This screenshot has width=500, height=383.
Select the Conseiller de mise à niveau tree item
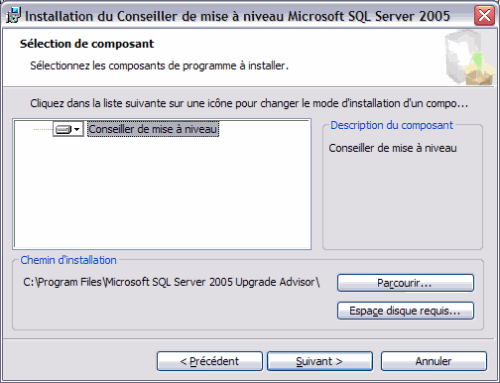(153, 129)
